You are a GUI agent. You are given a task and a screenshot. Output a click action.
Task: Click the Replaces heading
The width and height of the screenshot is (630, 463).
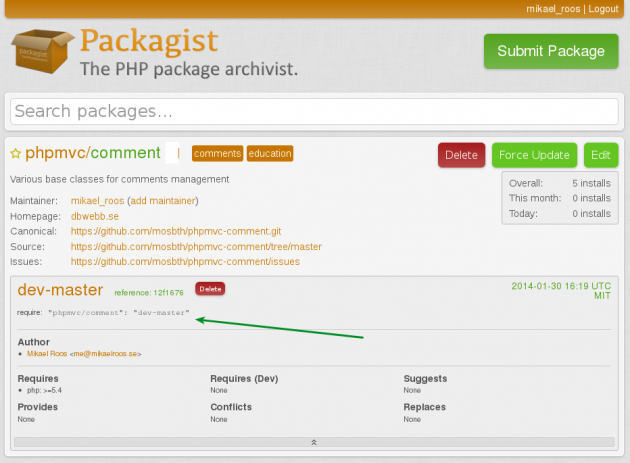425,407
